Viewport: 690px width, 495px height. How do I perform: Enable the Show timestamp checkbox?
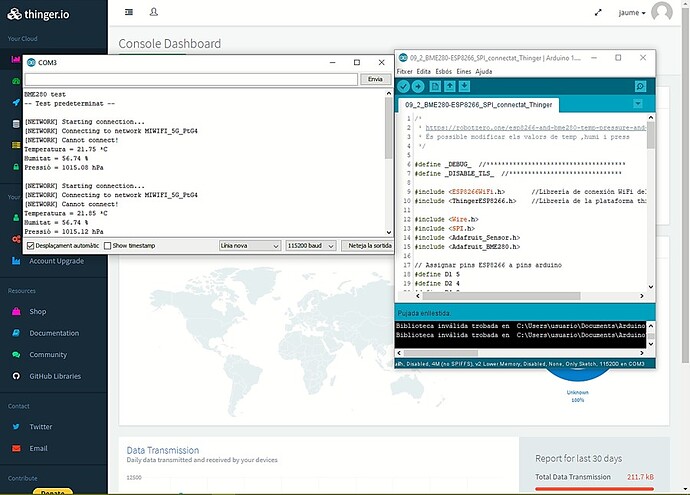tap(107, 246)
